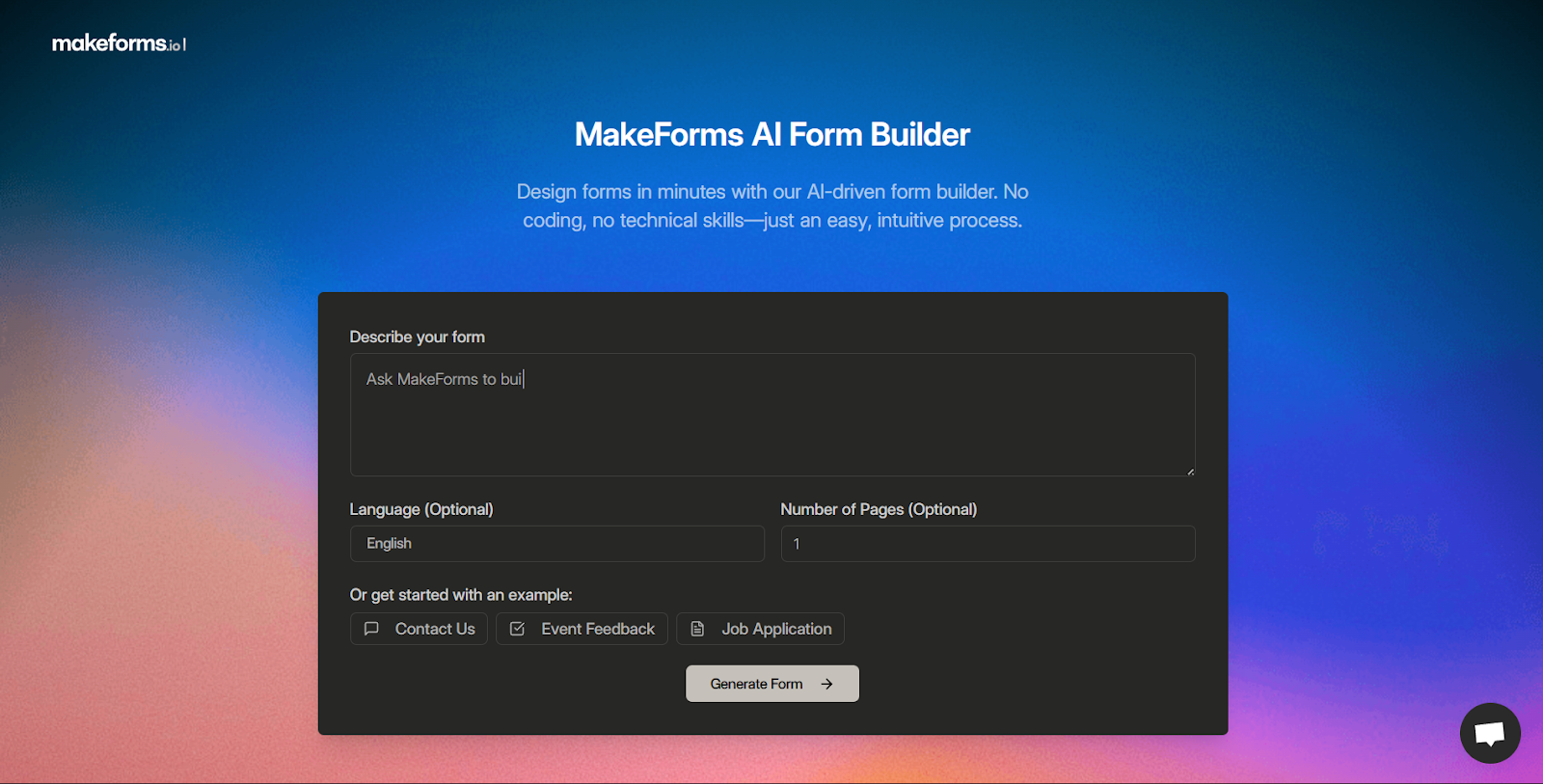Viewport: 1543px width, 784px height.
Task: Click the Number of Pages input field
Action: coord(988,544)
